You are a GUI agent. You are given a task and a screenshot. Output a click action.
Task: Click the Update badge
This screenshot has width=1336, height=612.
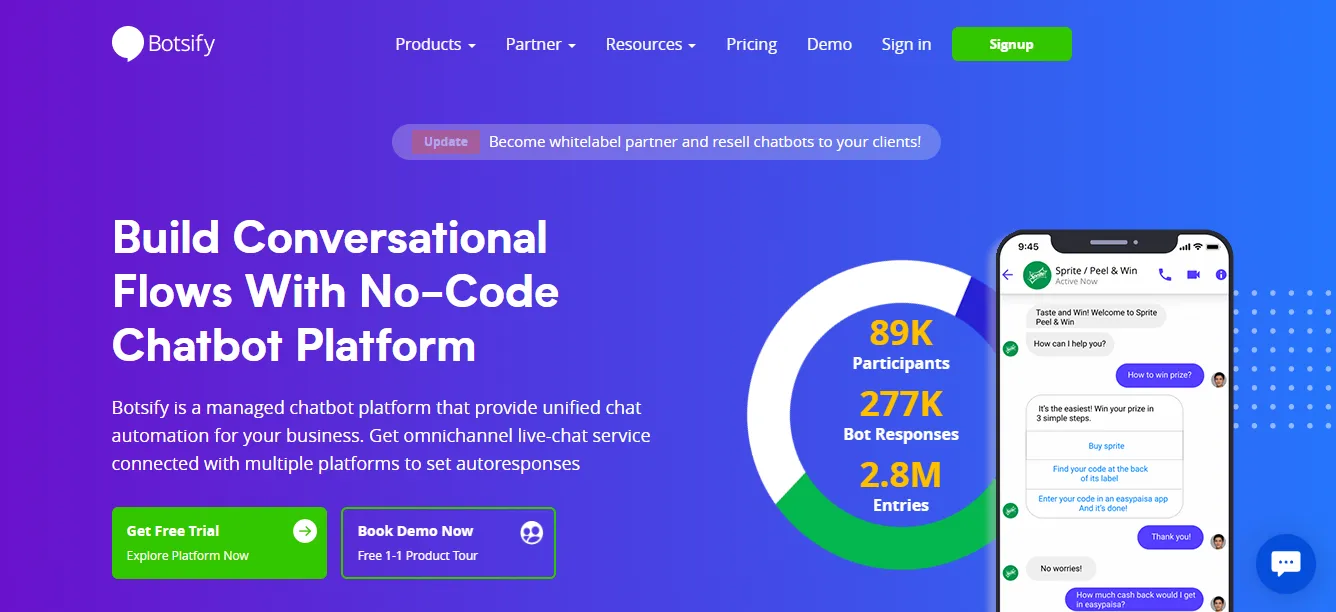click(446, 142)
